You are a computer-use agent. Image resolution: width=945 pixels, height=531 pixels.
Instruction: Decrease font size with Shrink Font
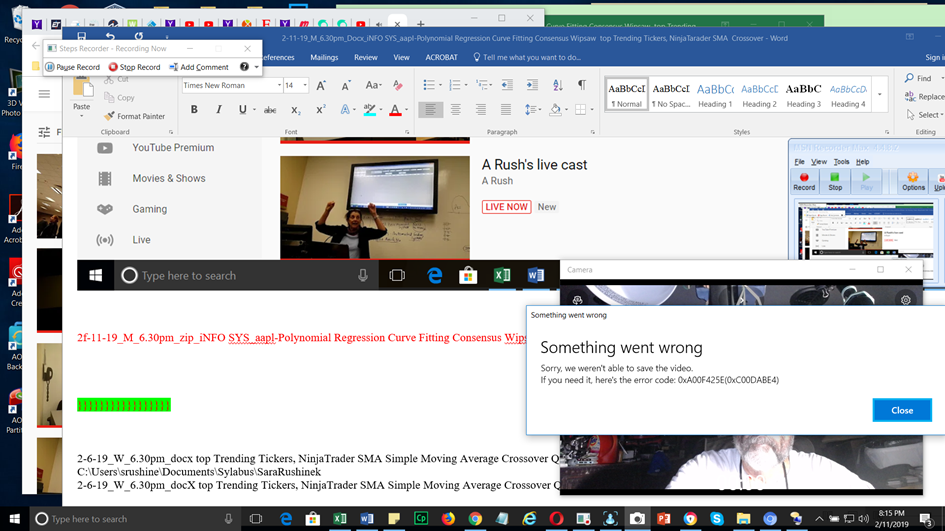pyautogui.click(x=346, y=86)
